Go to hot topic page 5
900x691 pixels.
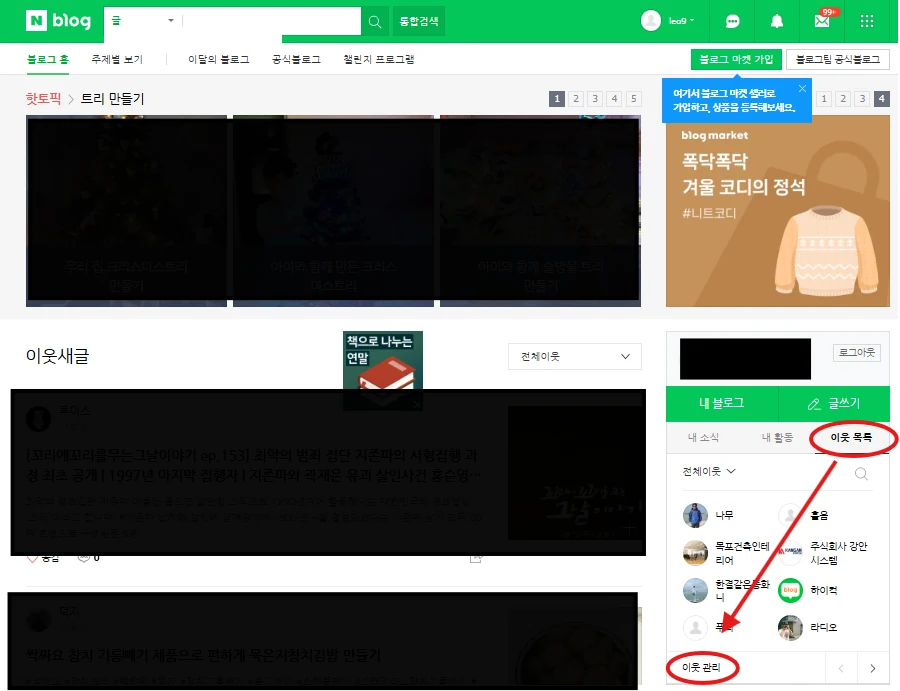[634, 99]
